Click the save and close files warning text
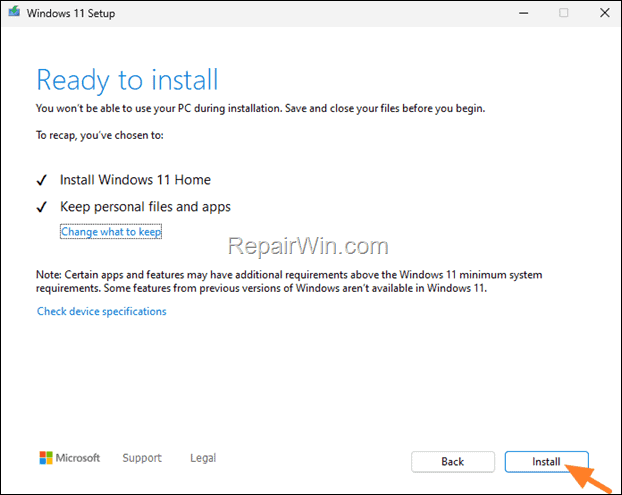 click(260, 108)
